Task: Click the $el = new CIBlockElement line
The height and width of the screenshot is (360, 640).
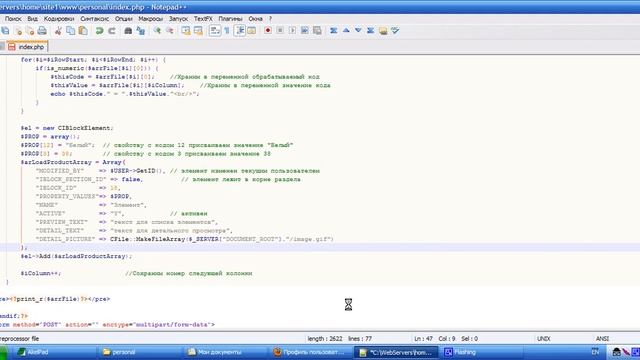Action: pyautogui.click(x=67, y=128)
